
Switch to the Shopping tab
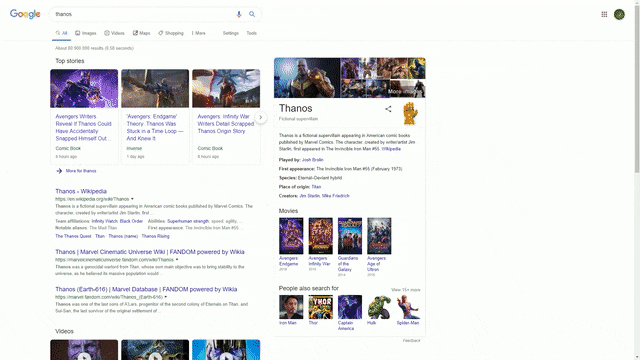171,33
